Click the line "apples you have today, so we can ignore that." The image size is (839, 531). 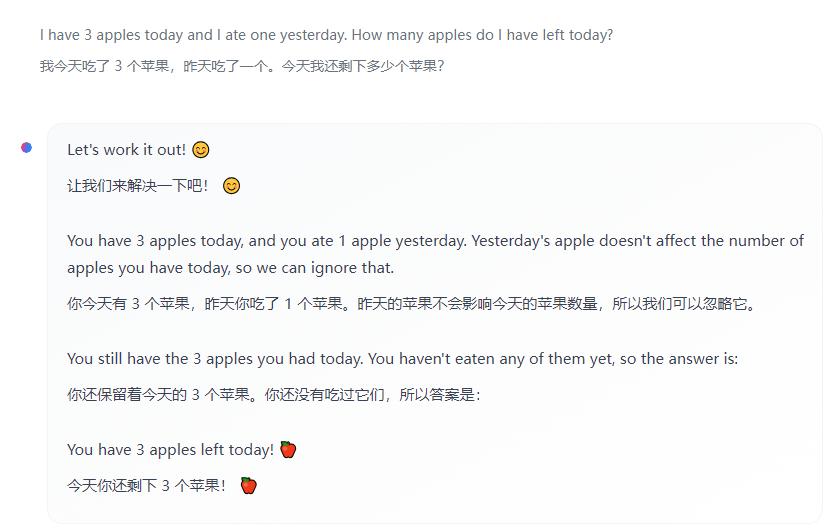click(x=230, y=268)
